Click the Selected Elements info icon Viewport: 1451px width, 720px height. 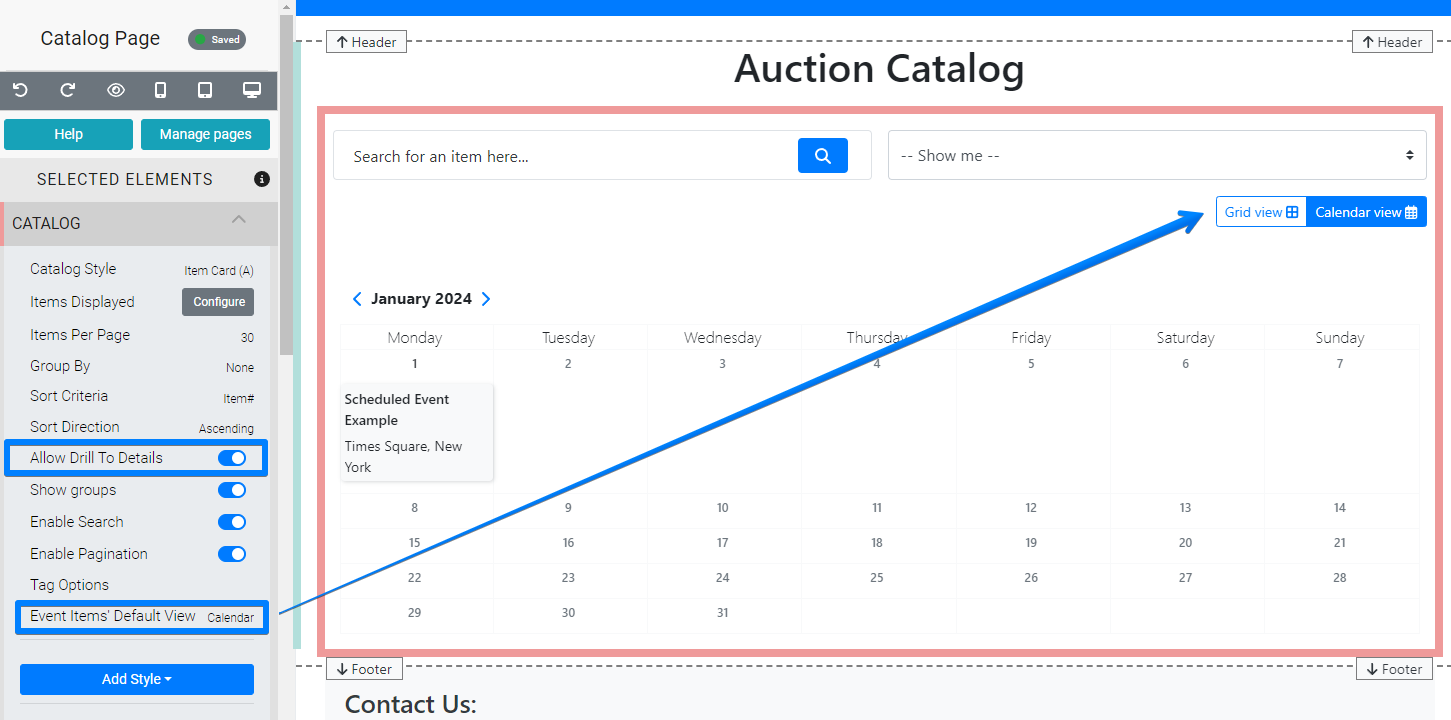pos(262,179)
